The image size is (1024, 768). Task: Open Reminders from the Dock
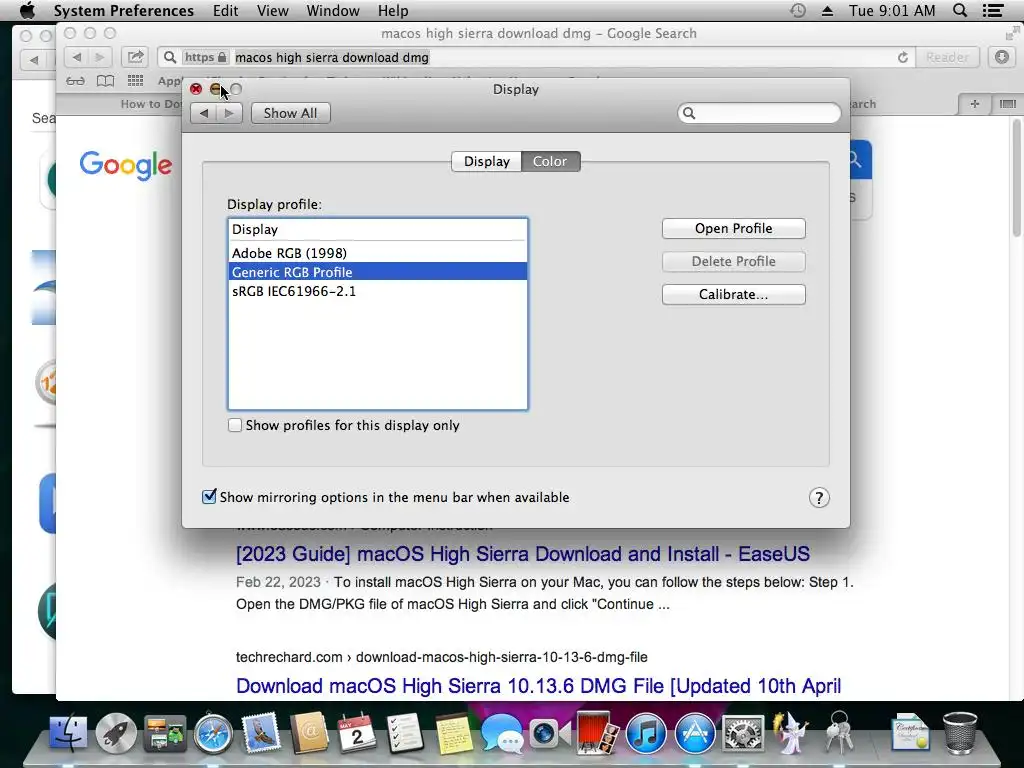pos(405,733)
